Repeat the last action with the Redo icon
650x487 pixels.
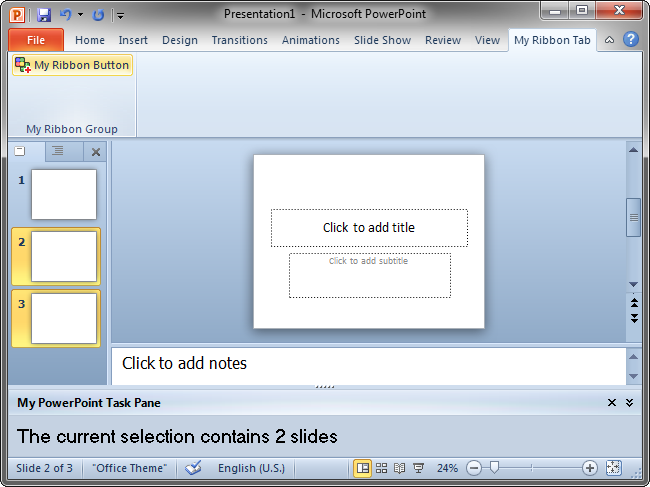pyautogui.click(x=98, y=15)
